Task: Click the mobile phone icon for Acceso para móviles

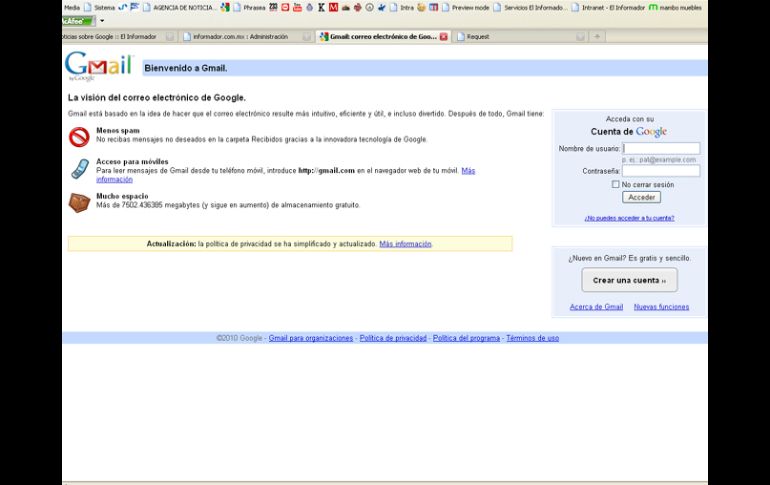Action: tap(80, 169)
